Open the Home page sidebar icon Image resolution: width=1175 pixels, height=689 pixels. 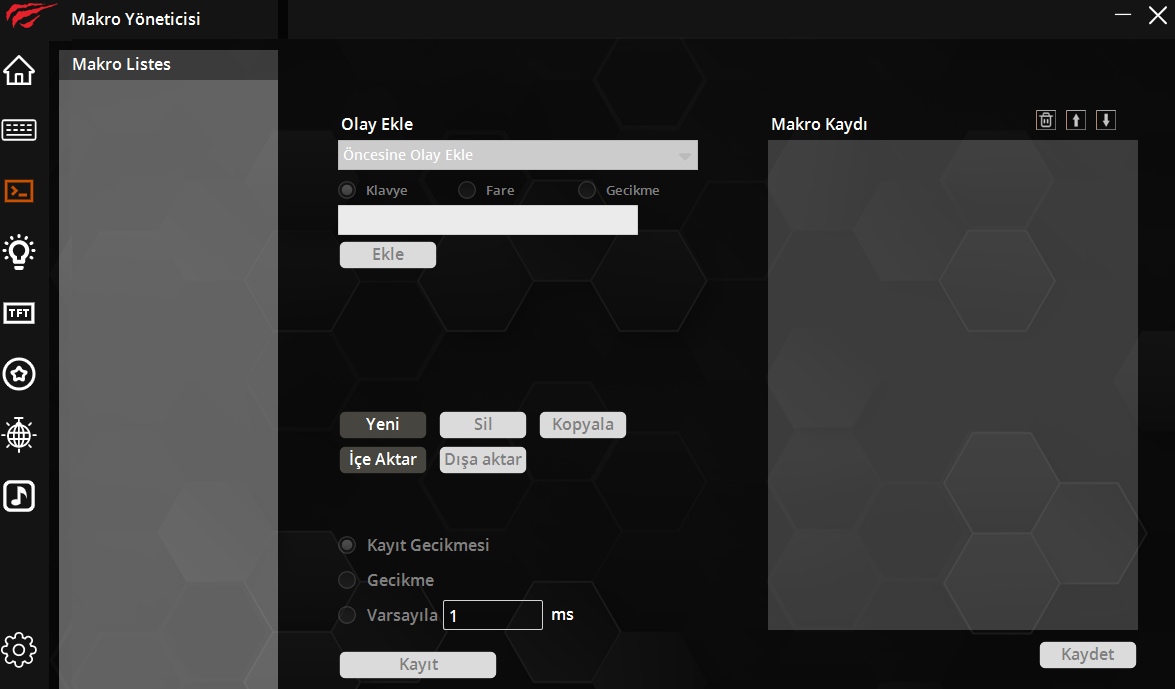pos(19,70)
